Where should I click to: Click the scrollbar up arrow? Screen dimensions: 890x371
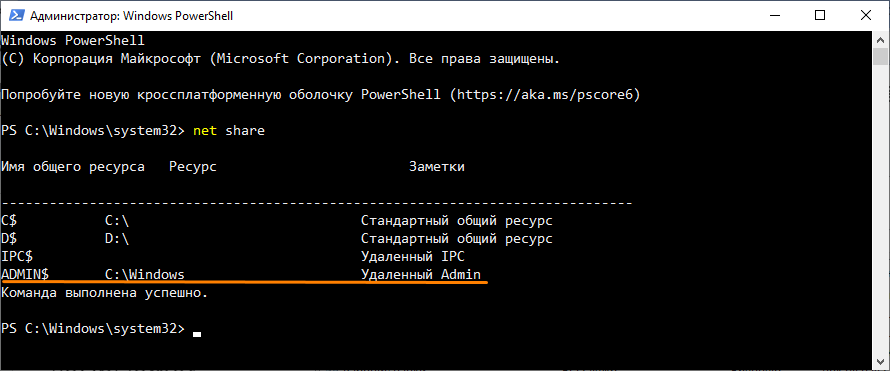pyautogui.click(x=880, y=39)
